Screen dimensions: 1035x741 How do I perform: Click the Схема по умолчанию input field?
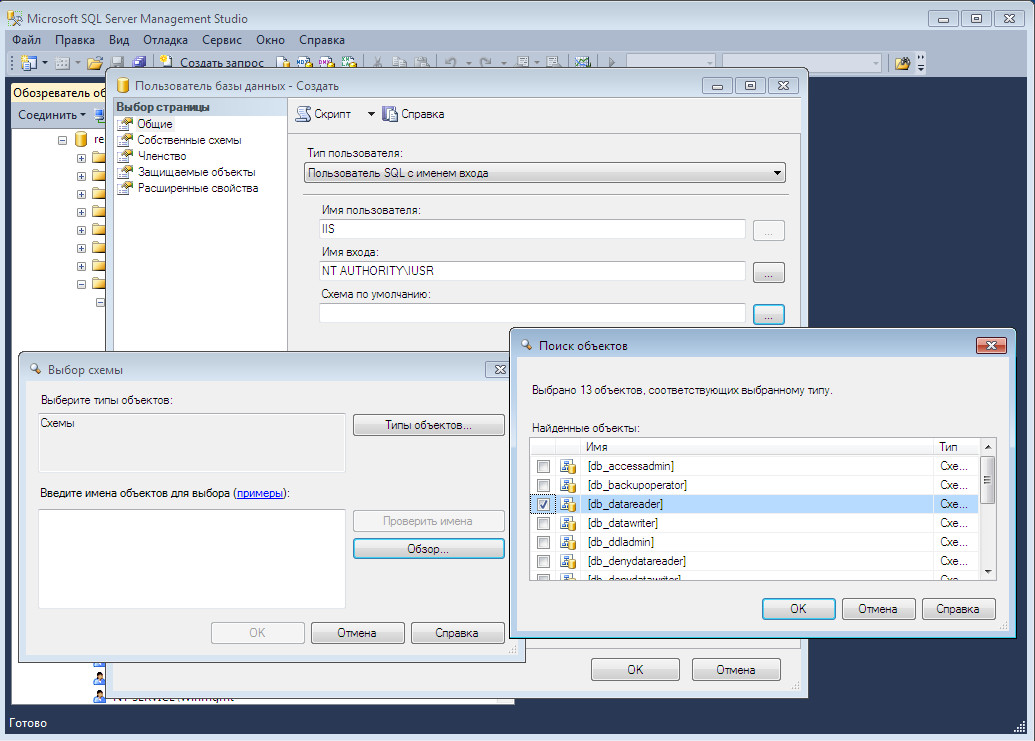coord(532,313)
